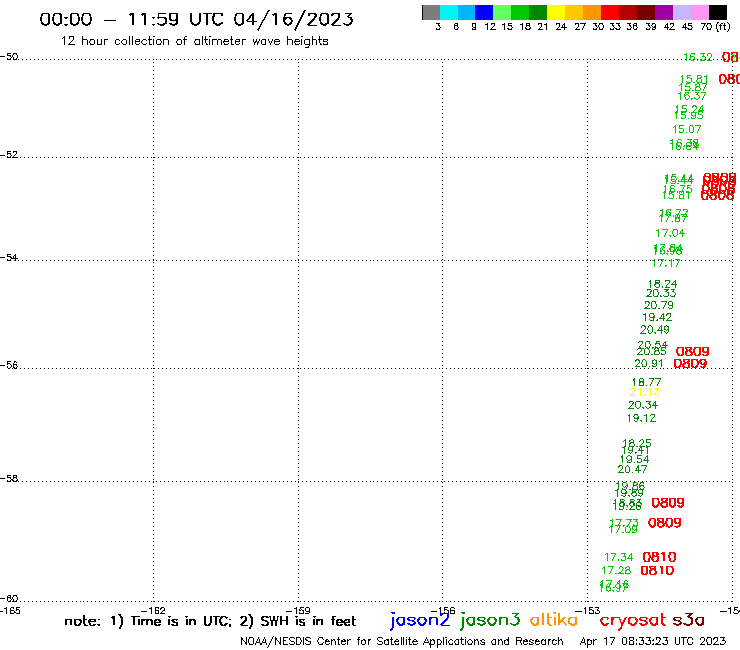
Task: Select the orange altika legend label
Action: coord(554,619)
